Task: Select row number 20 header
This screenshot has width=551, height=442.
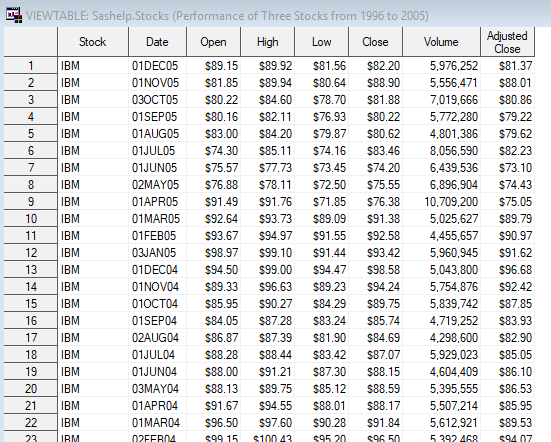Action: pos(31,389)
